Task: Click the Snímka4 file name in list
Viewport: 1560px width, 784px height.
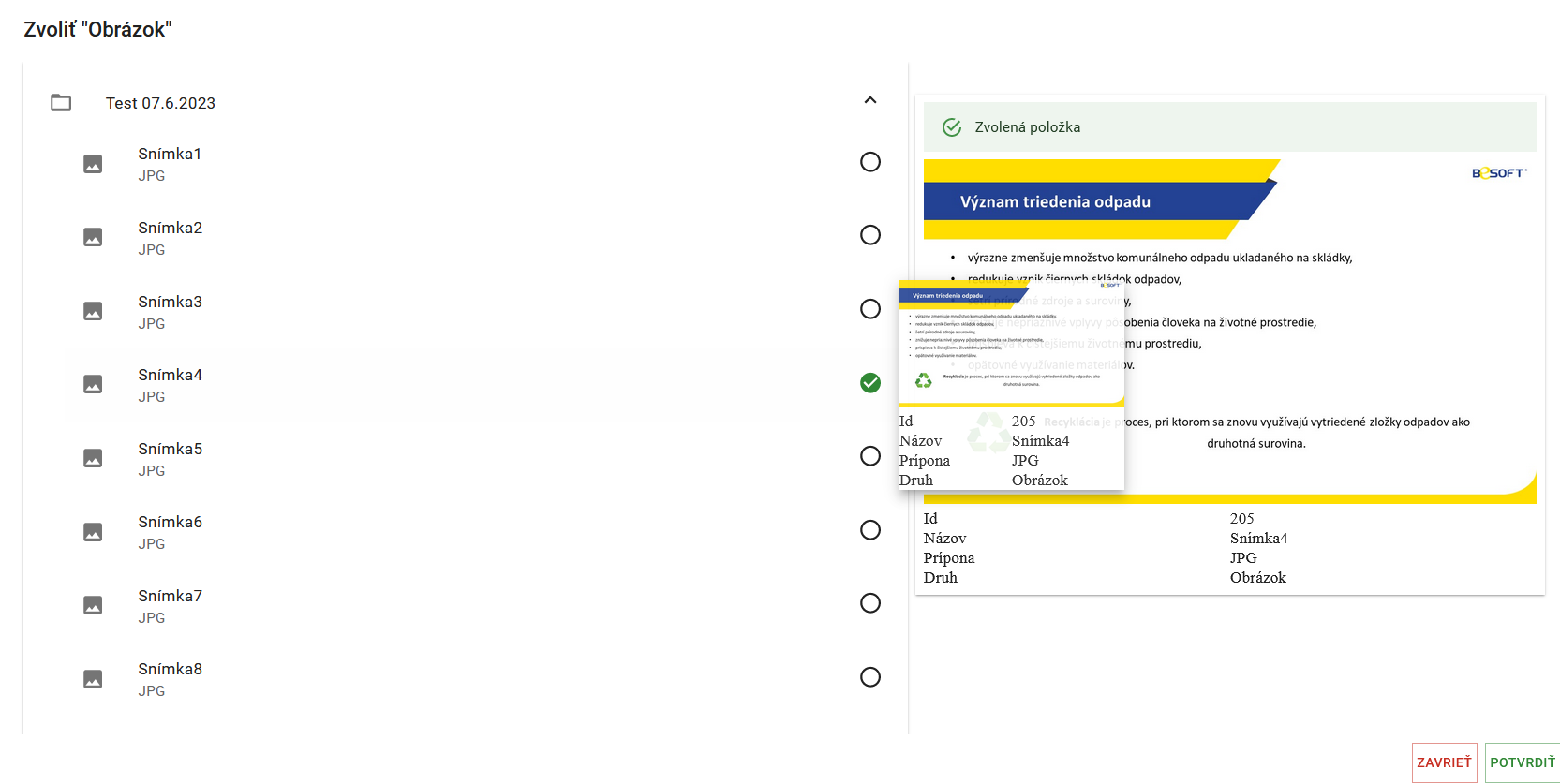Action: point(170,375)
